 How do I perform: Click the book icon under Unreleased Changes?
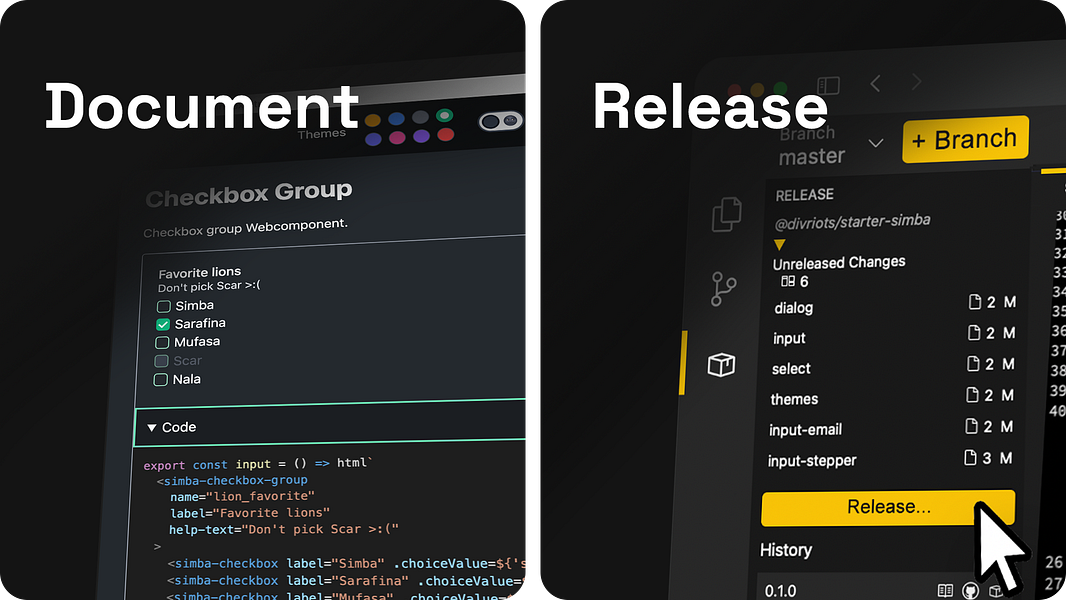click(788, 281)
